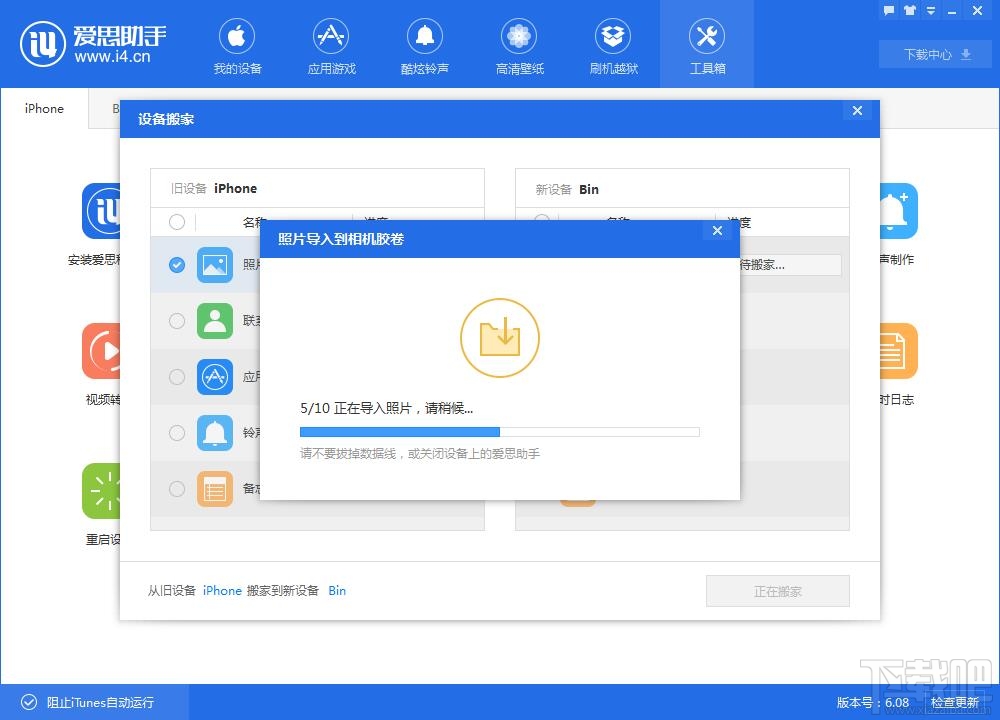
Task: Click the orange 备忘 notes icon
Action: (215, 489)
